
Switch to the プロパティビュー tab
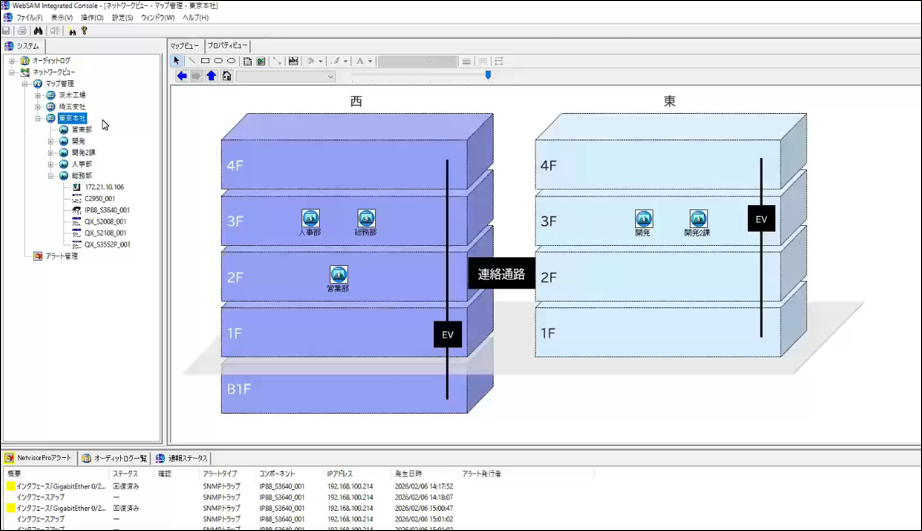pyautogui.click(x=227, y=46)
